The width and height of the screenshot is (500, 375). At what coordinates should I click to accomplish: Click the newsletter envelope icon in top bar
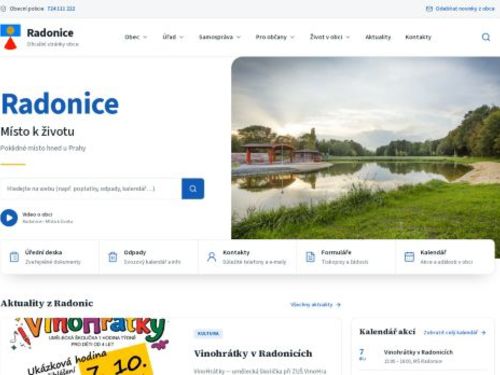[x=429, y=9]
